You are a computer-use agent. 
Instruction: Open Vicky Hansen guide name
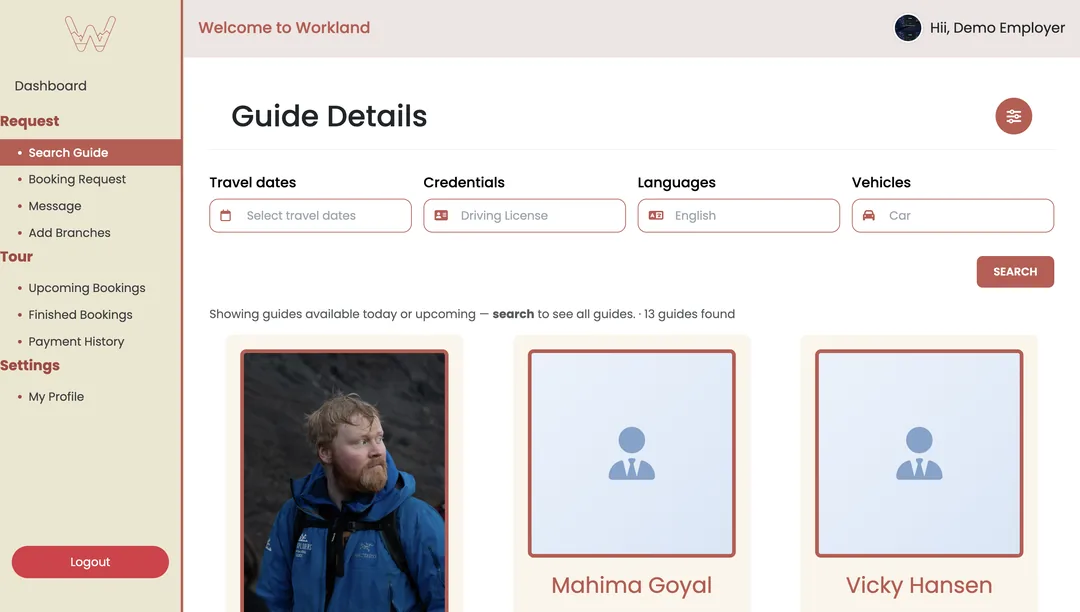919,585
